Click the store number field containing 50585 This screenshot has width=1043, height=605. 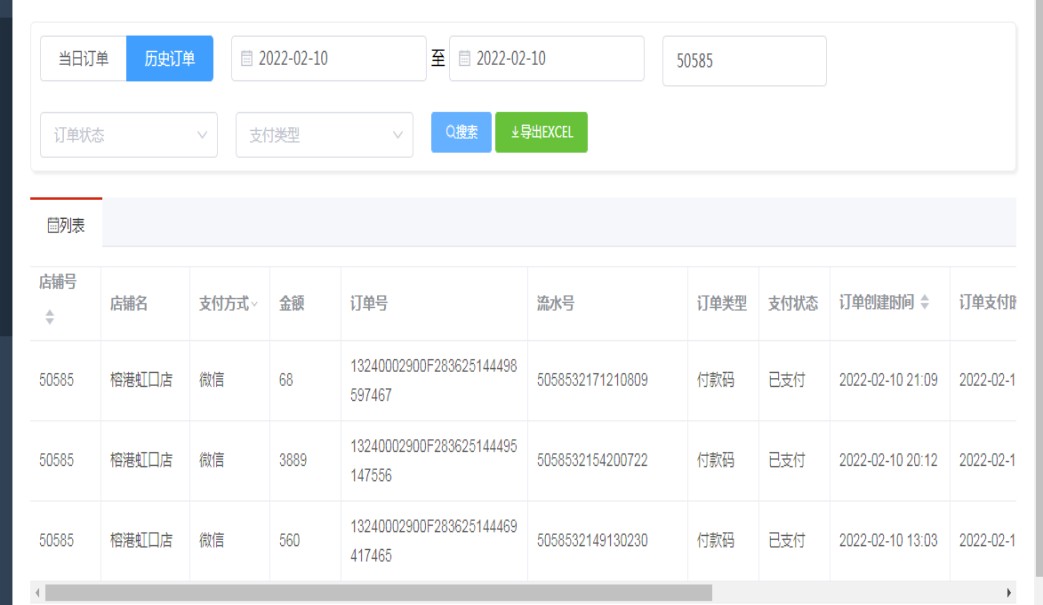pos(744,61)
